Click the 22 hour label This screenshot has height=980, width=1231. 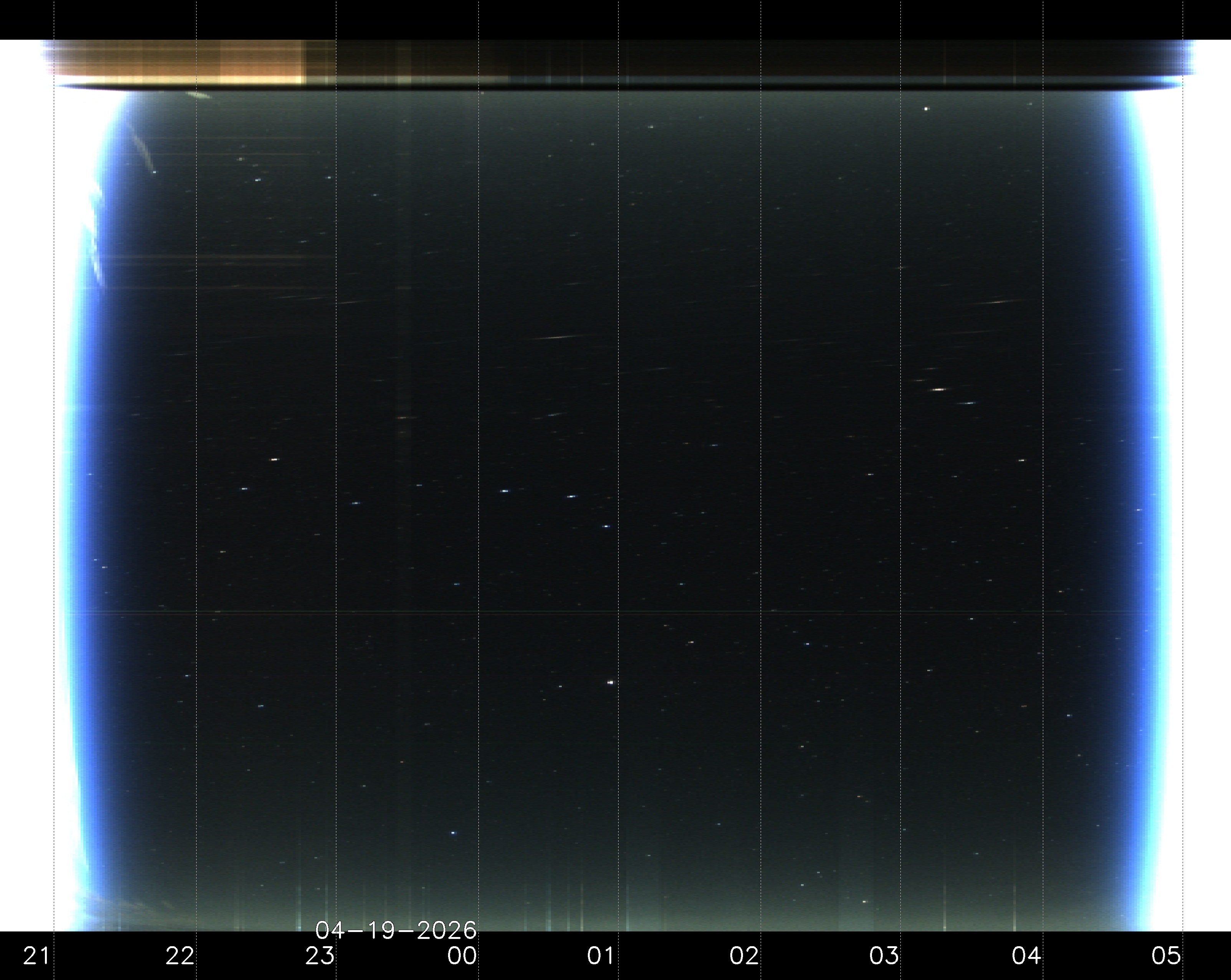[180, 955]
